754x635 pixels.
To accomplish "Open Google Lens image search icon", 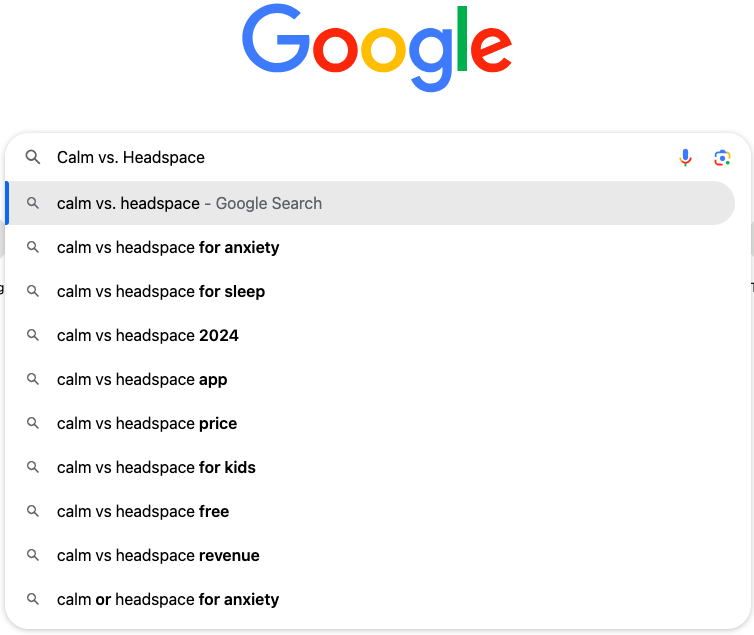I will [x=722, y=157].
